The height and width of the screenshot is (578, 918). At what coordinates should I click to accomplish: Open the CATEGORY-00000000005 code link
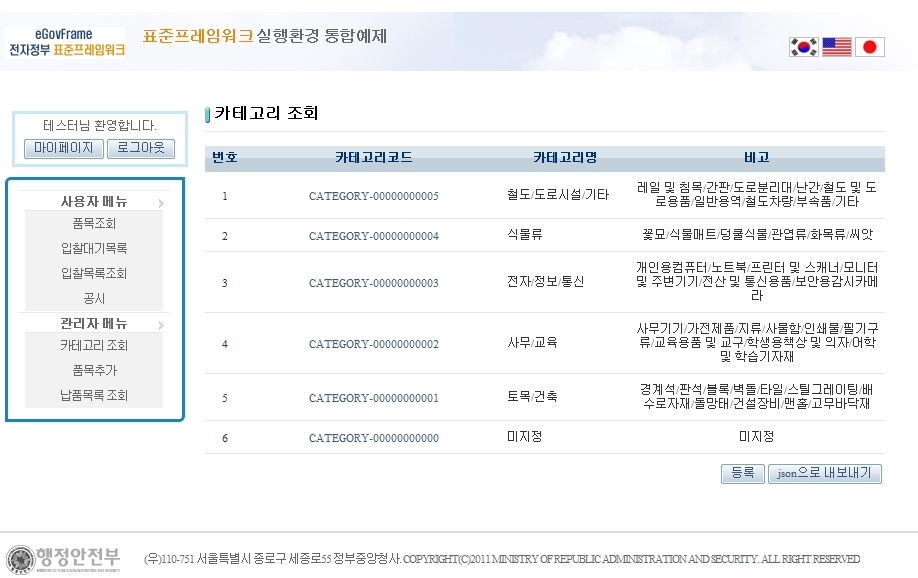(x=373, y=196)
